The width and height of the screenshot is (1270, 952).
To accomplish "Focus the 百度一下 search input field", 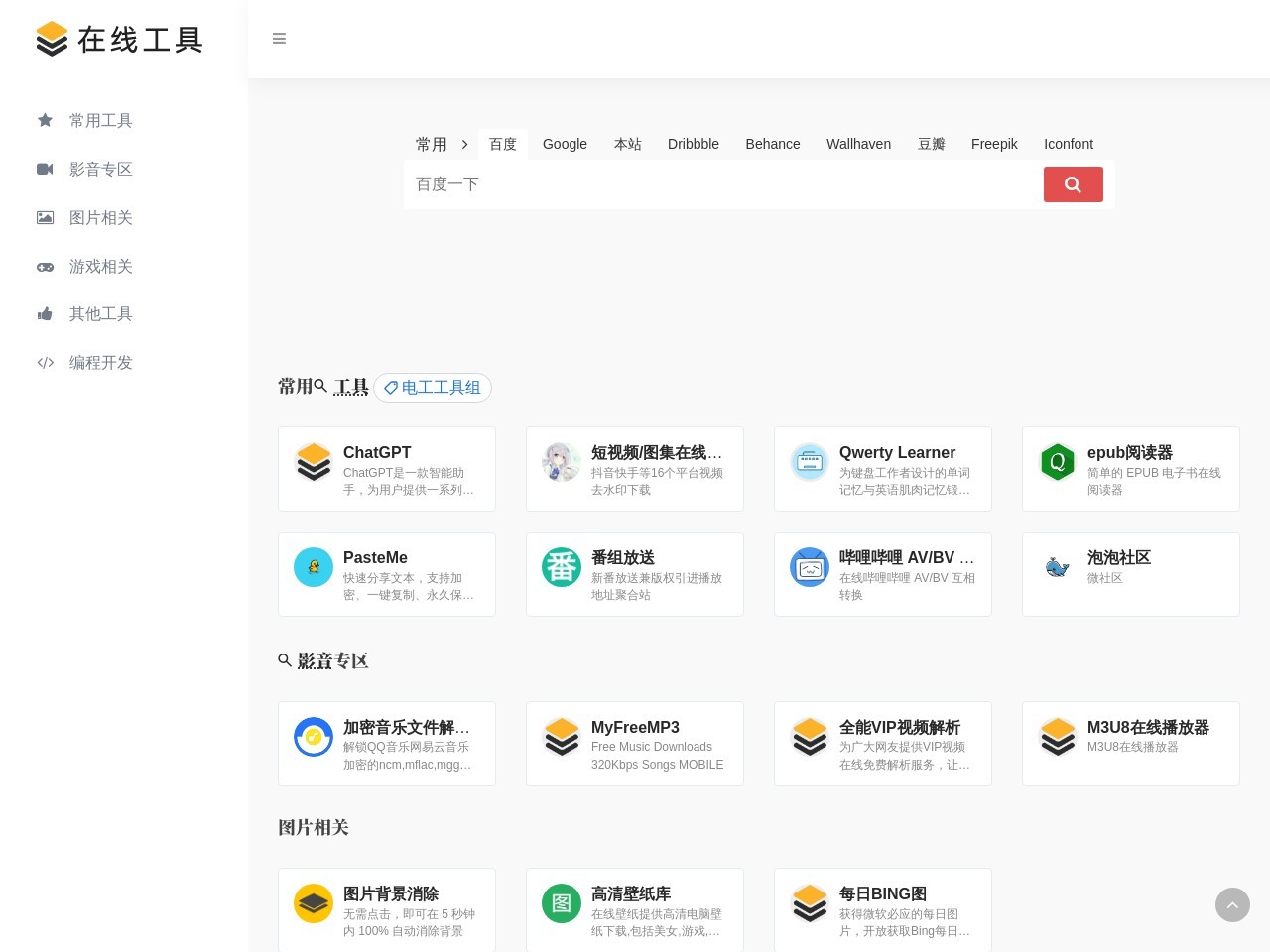I will point(723,184).
